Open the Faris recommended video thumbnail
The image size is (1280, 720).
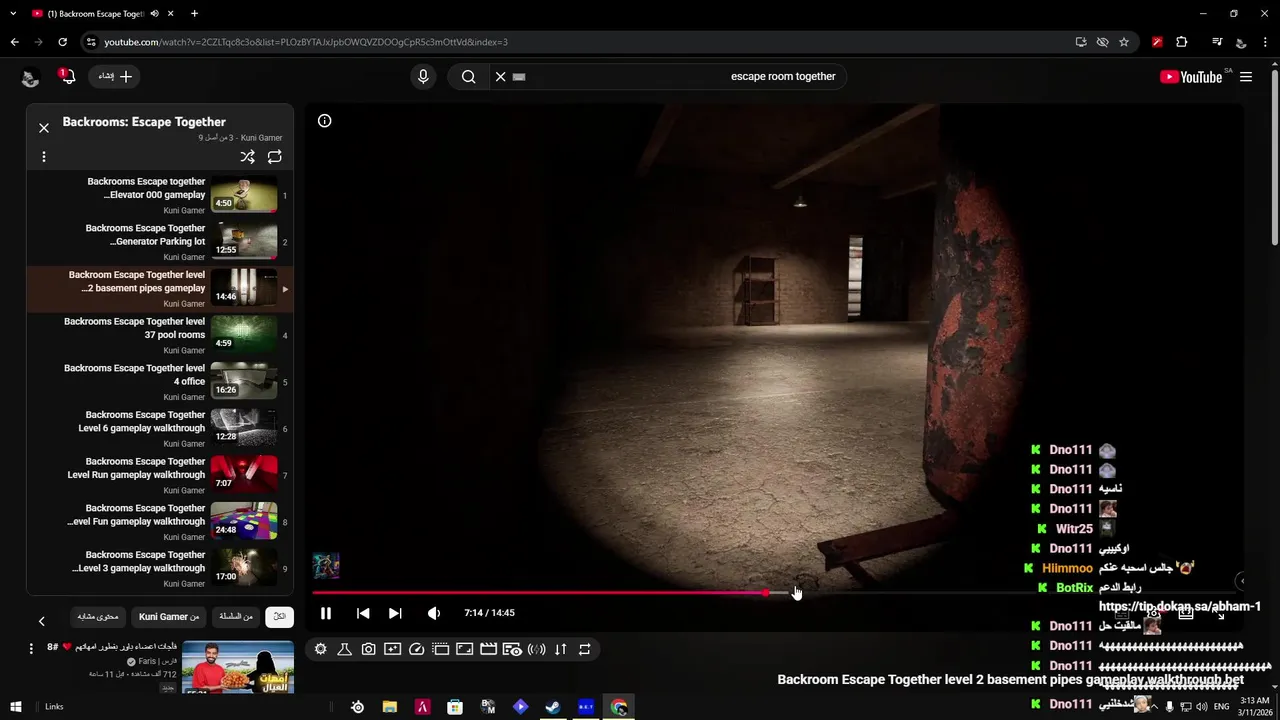(238, 669)
